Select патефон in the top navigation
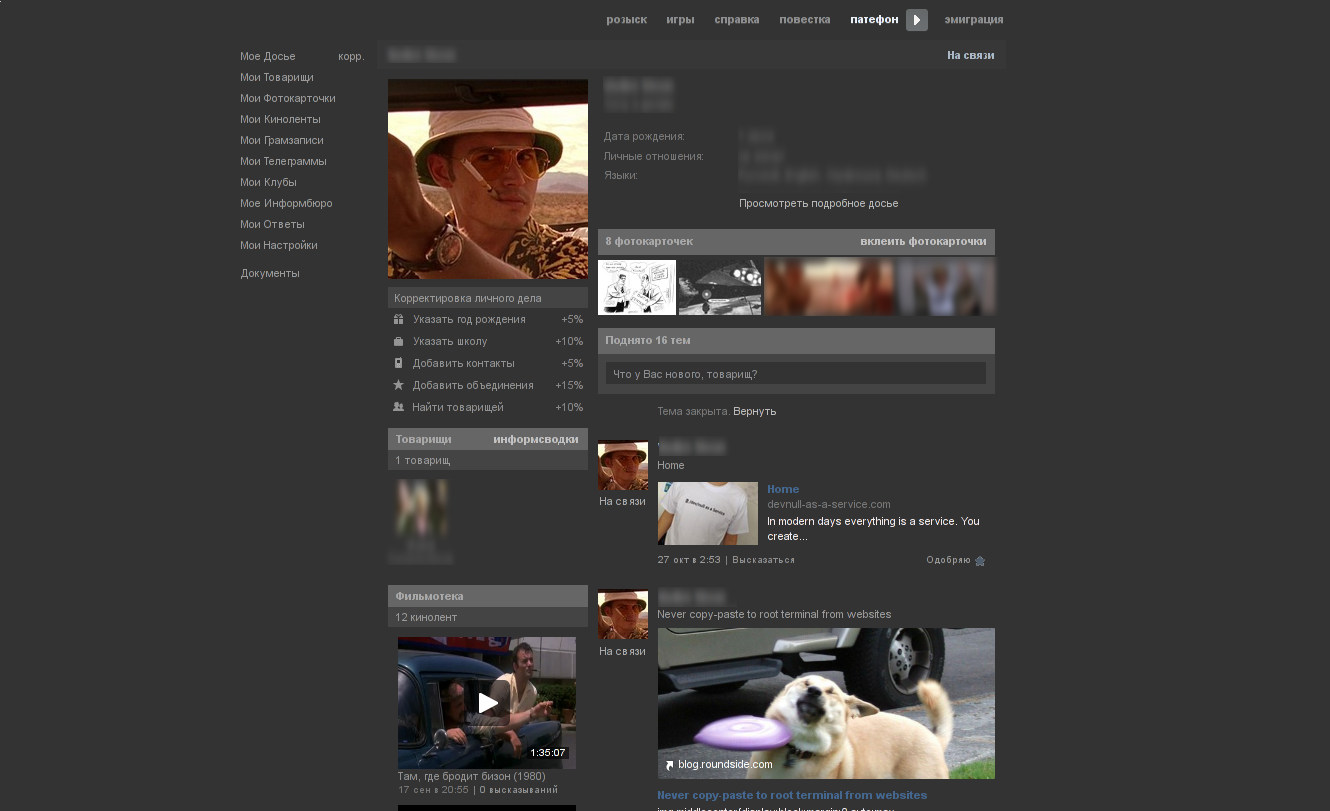 pos(874,20)
